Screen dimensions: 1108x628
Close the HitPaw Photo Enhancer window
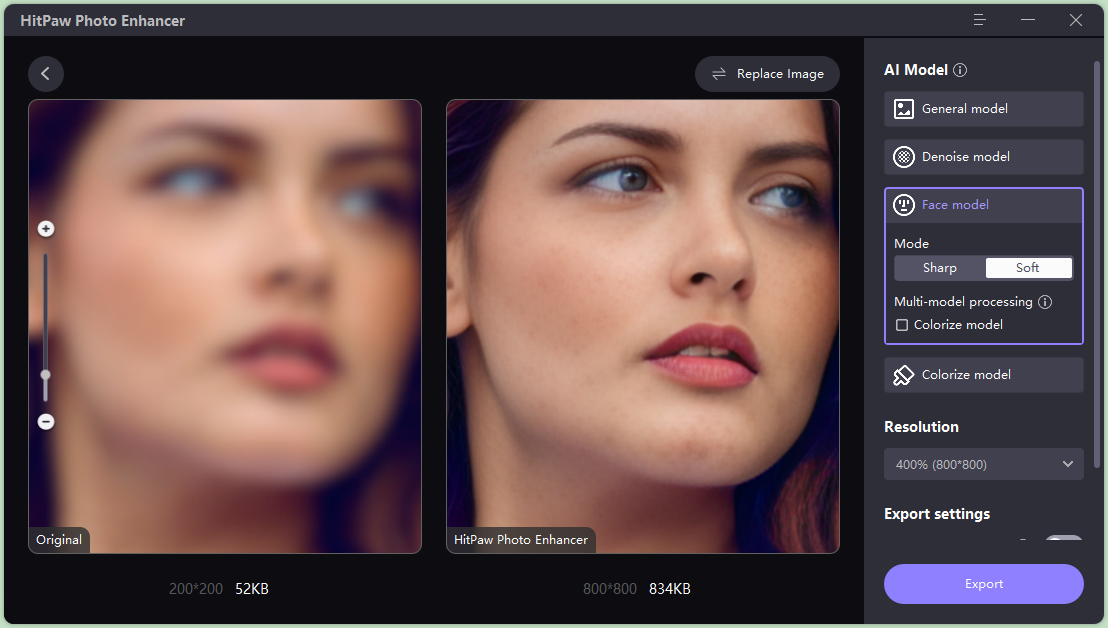coord(1075,20)
